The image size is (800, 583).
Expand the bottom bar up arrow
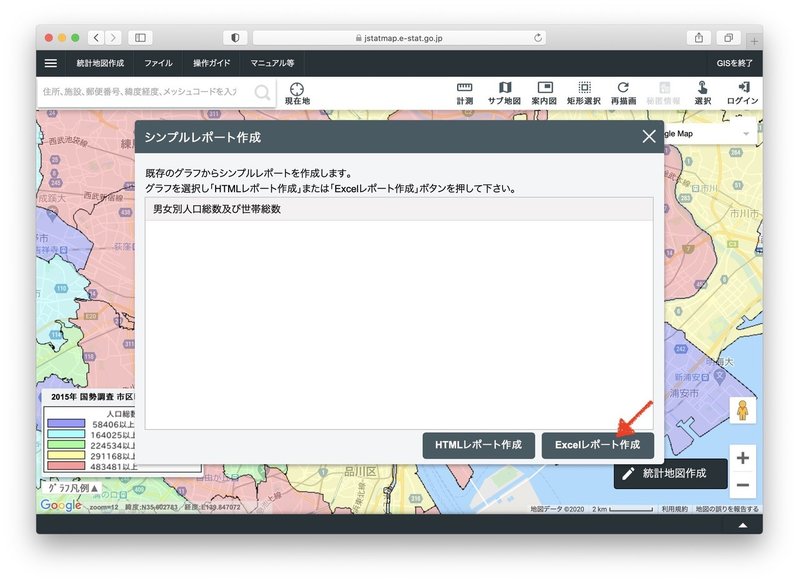pyautogui.click(x=743, y=525)
